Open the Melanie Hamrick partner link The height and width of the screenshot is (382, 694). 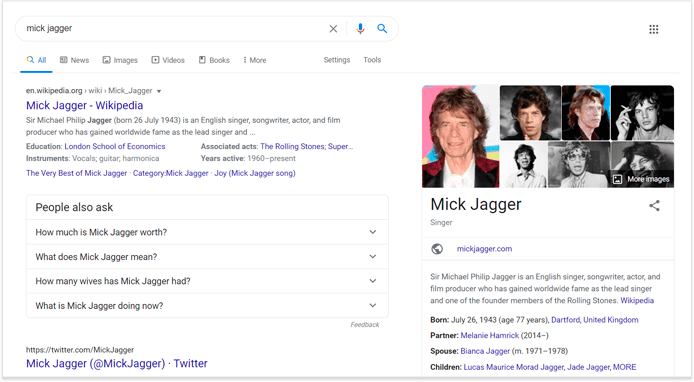[490, 336]
